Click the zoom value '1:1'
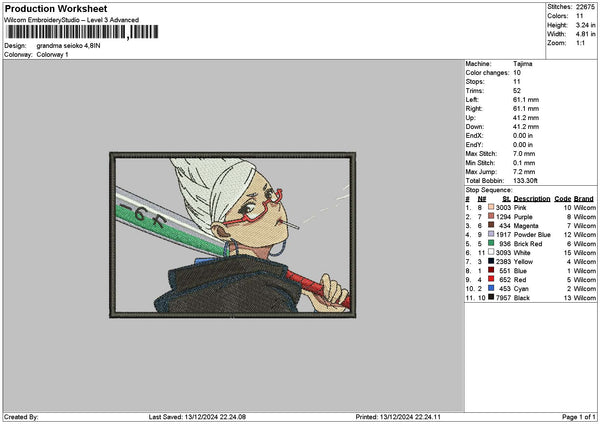Screen dimensions: 600x424 (580, 43)
